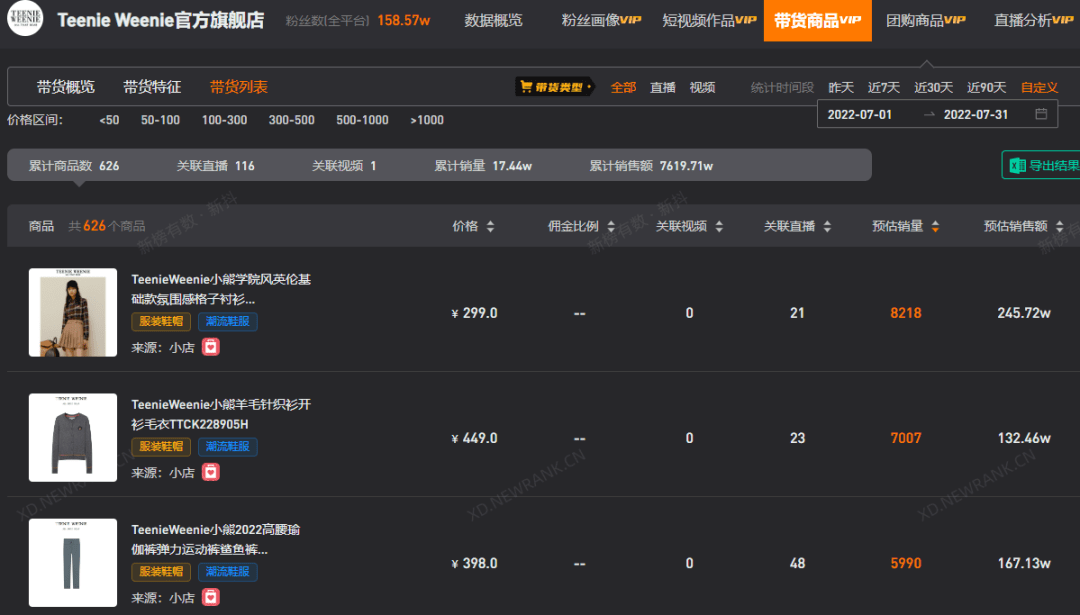This screenshot has width=1080, height=615.
Task: Switch to 带货列表 sub-tab
Action: click(x=238, y=87)
